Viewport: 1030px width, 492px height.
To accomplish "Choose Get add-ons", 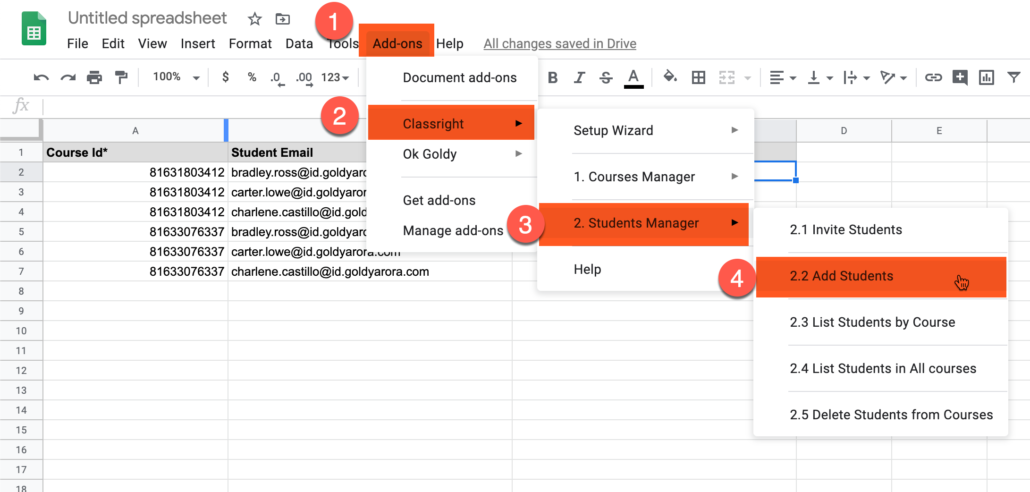I will [453, 200].
